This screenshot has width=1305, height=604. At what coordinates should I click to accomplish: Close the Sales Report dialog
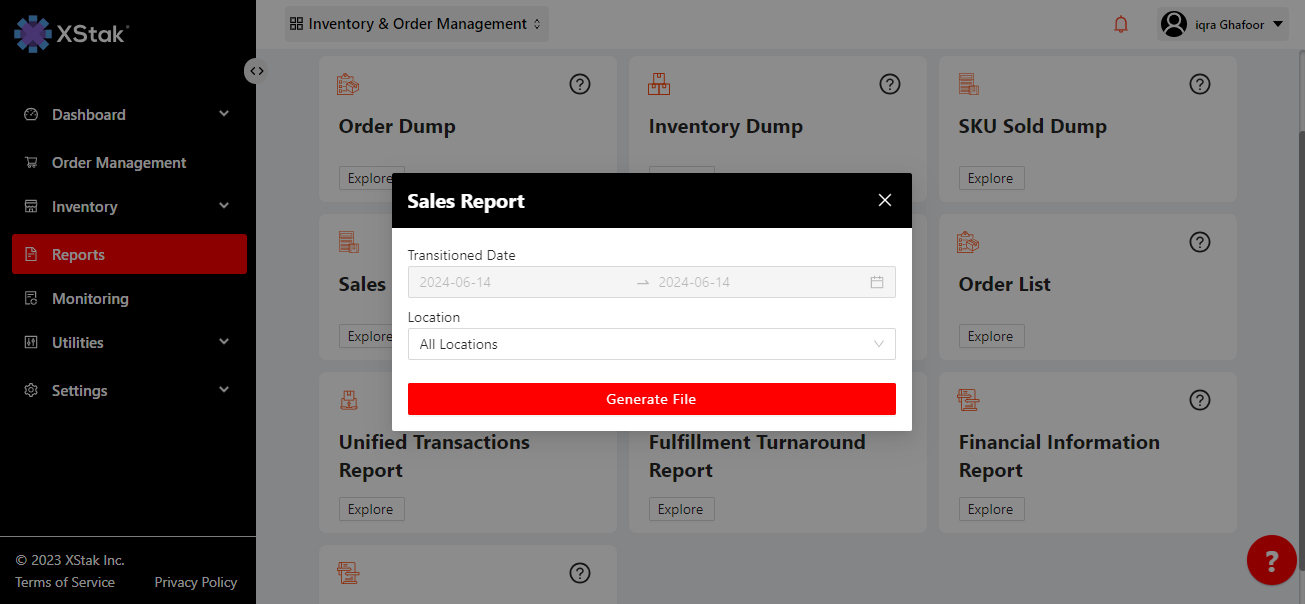pos(884,200)
